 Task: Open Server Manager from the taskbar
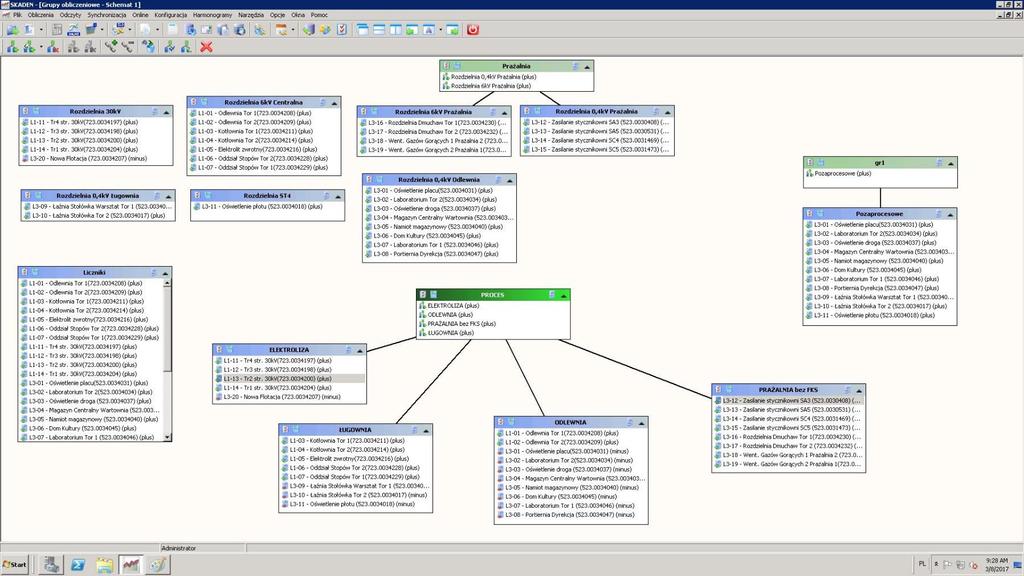51,564
